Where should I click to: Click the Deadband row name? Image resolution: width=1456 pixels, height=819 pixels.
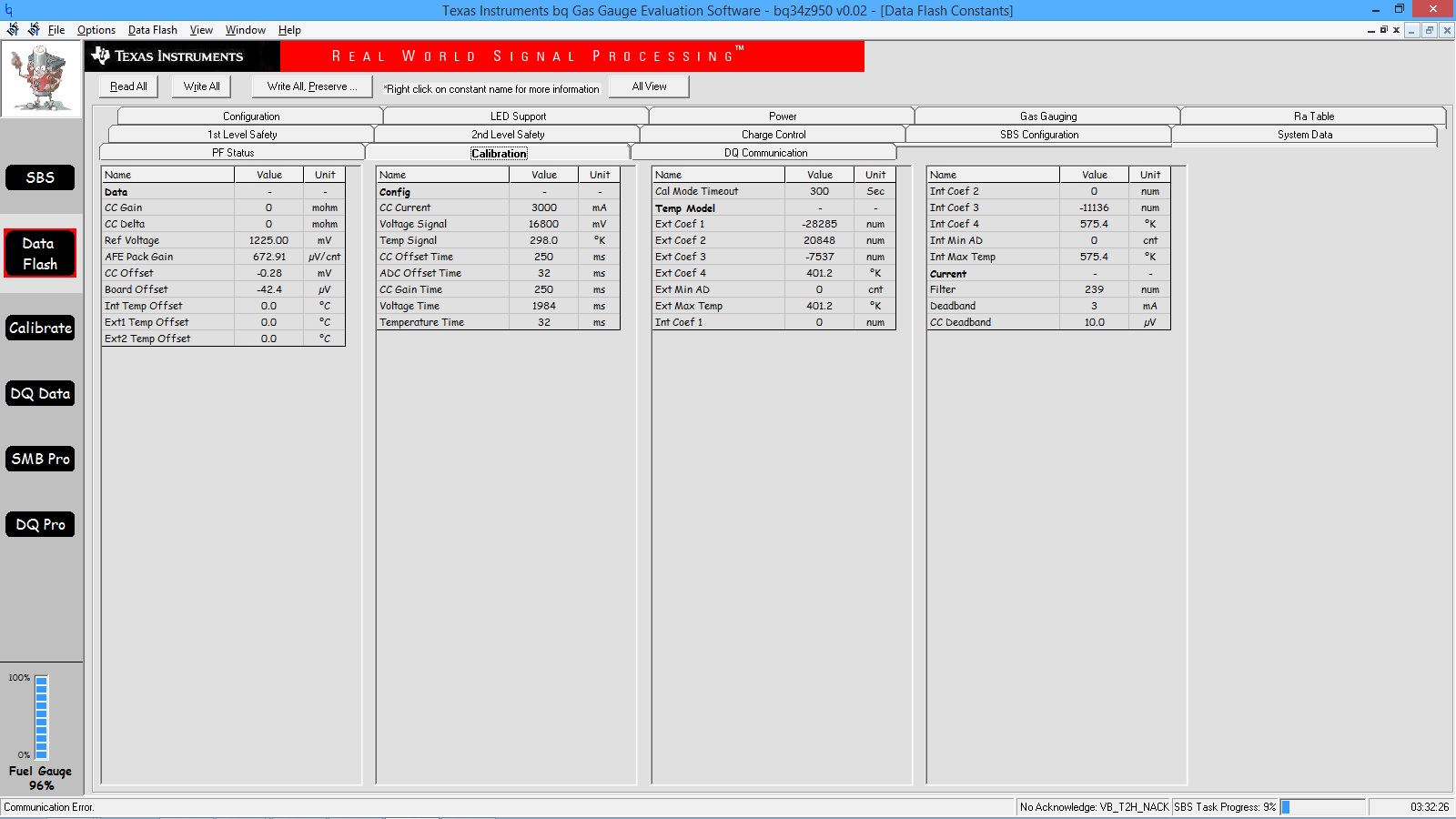click(953, 306)
